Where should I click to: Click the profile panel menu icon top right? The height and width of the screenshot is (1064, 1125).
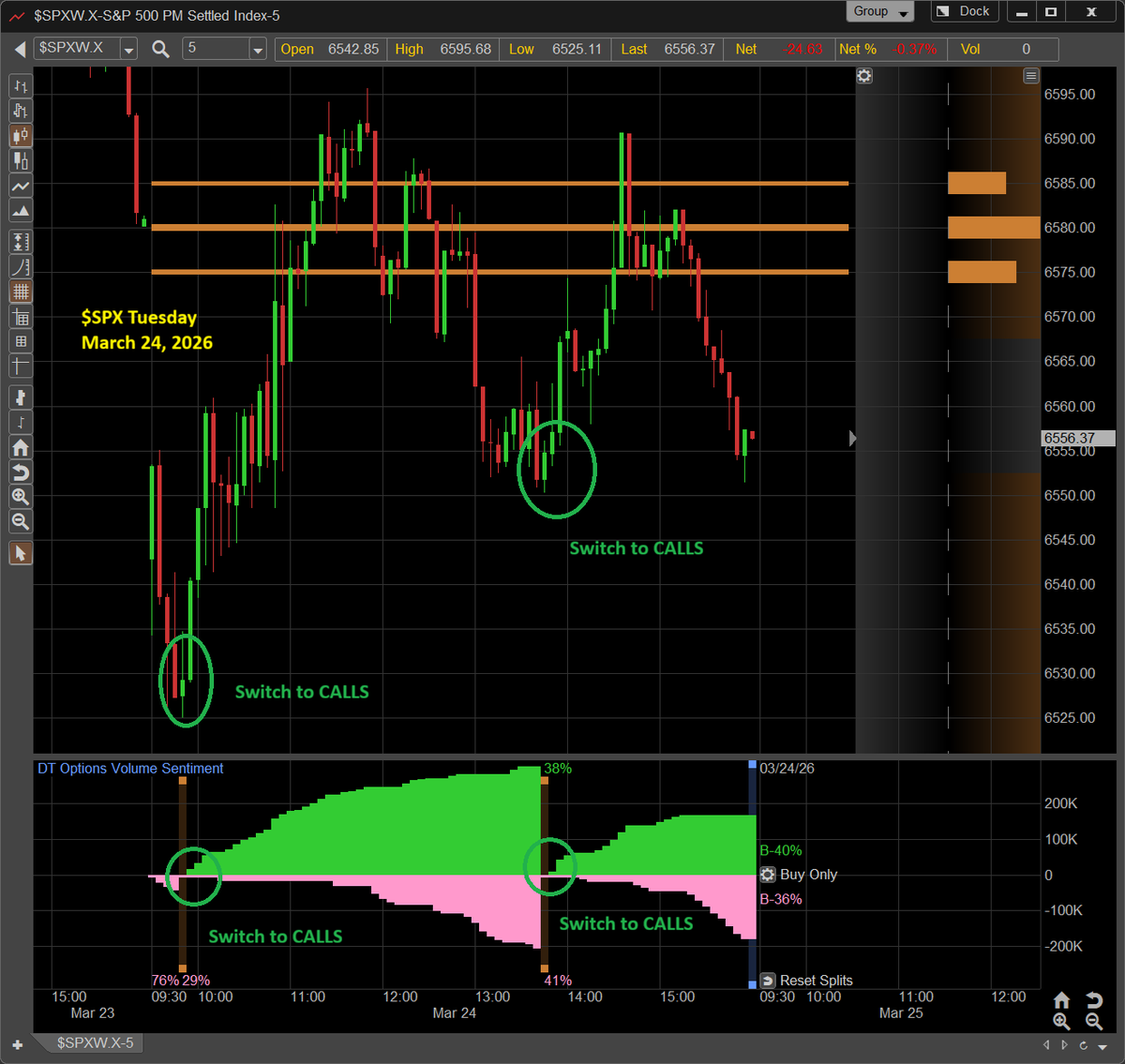tap(1030, 76)
